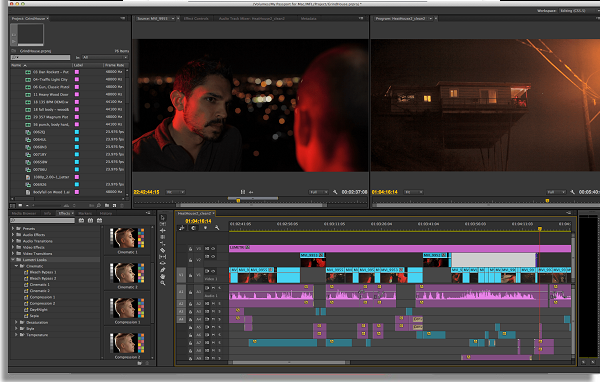Screen dimensions: 600x382
Task: Open Audio Track Mixer tab
Action: click(252, 18)
